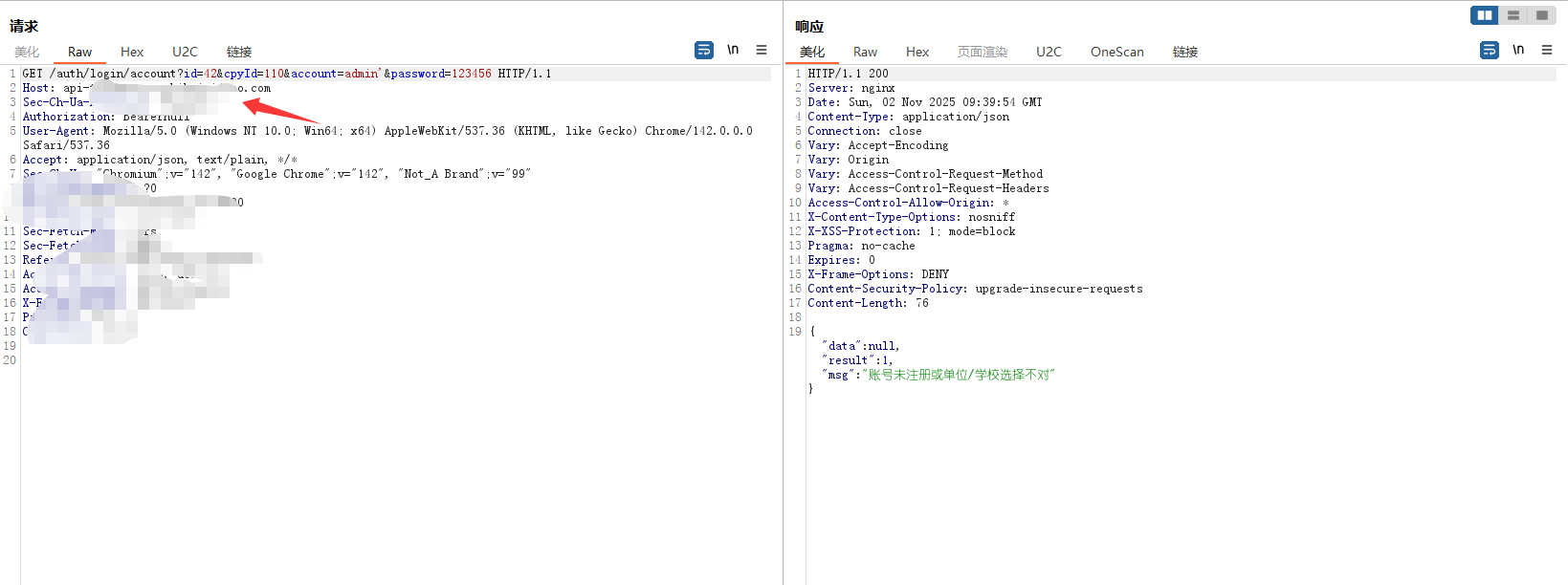
Task: Click the Safari/537.36 continuation line
Action: (x=66, y=145)
